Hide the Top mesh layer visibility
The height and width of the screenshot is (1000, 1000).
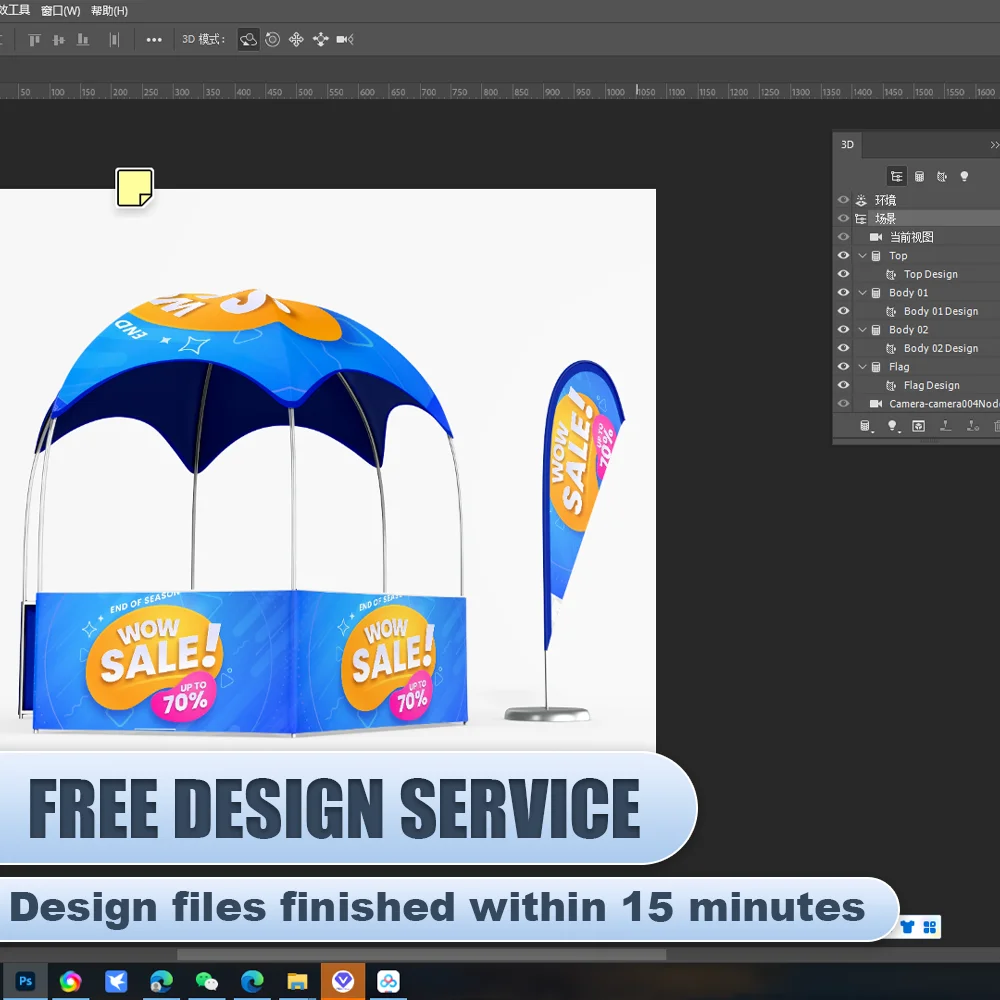point(843,256)
